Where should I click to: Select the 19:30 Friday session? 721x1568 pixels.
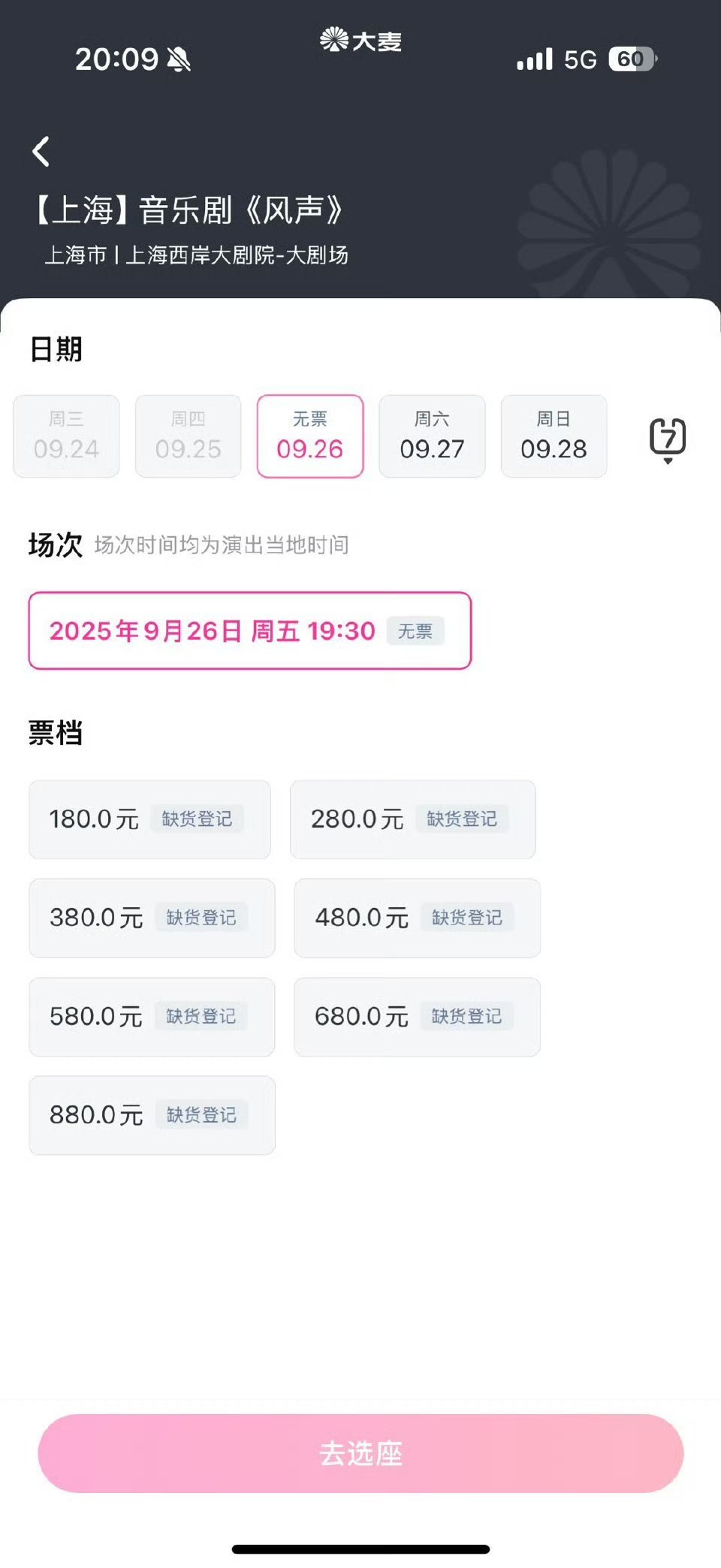pos(250,631)
